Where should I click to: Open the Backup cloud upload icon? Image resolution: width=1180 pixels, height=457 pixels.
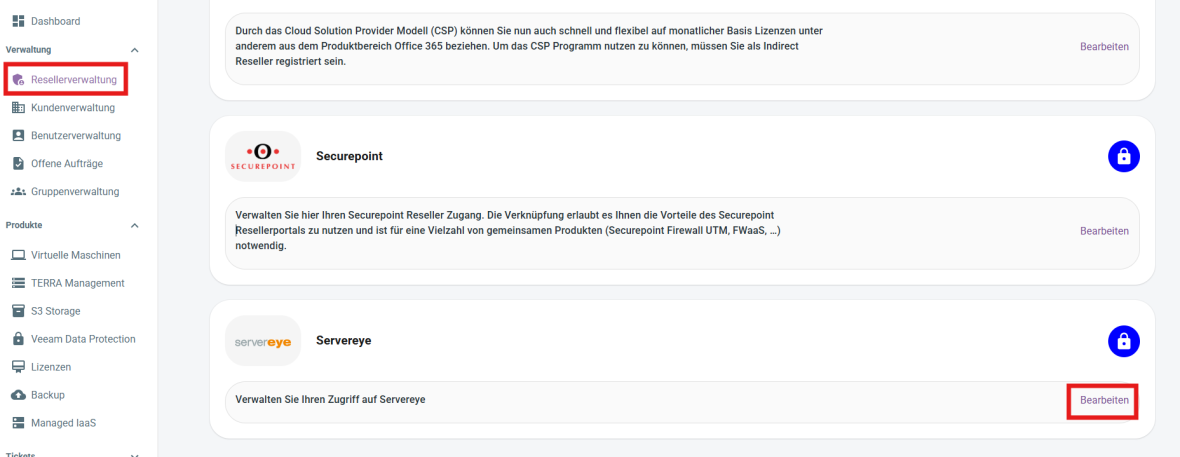point(19,395)
